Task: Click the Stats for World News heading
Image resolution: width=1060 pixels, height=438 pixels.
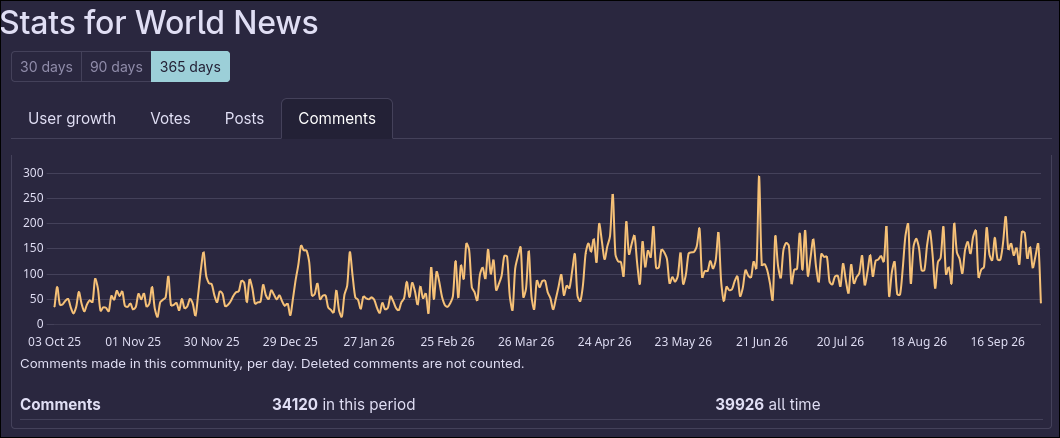Action: coord(159,22)
